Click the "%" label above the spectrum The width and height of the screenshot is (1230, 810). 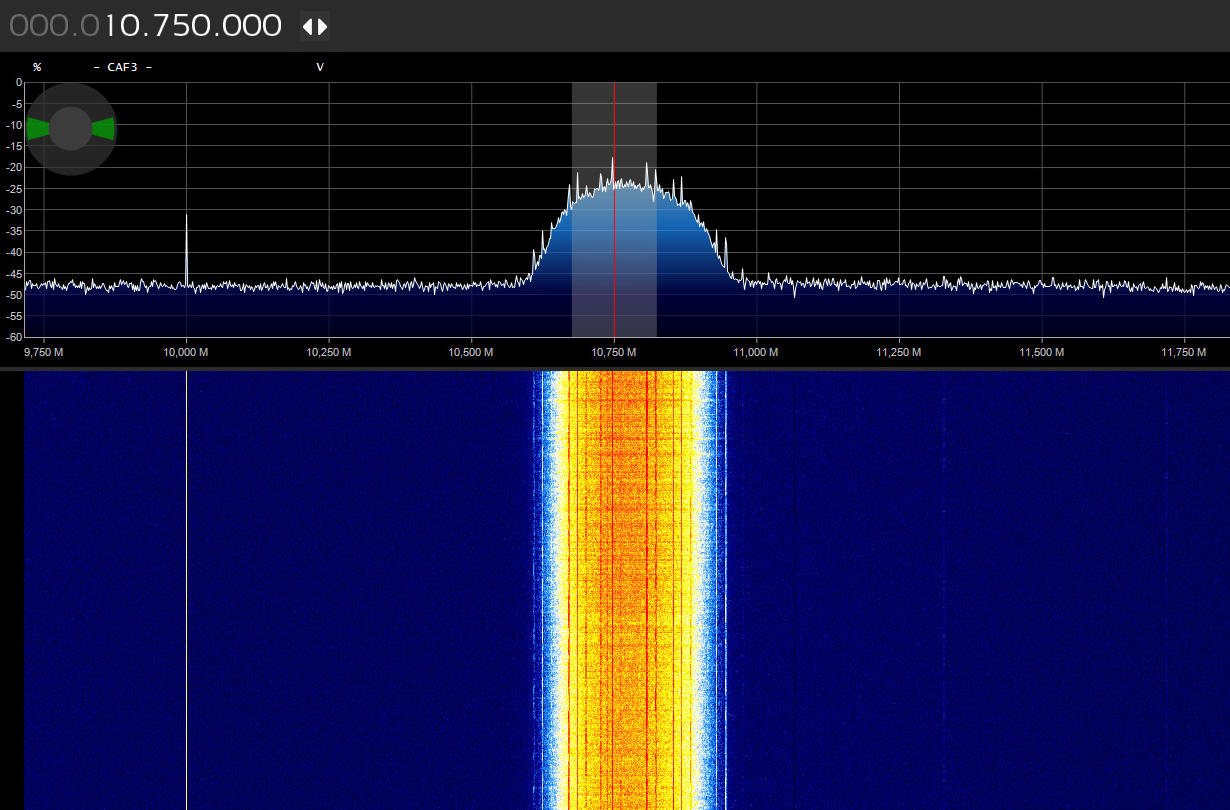(37, 67)
